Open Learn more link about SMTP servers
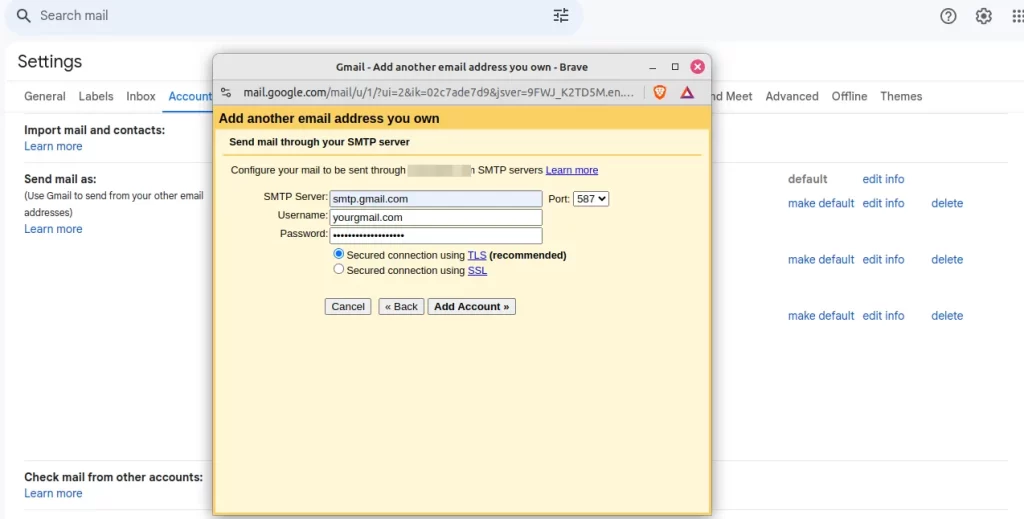Screen dimensions: 1024x519 571,170
